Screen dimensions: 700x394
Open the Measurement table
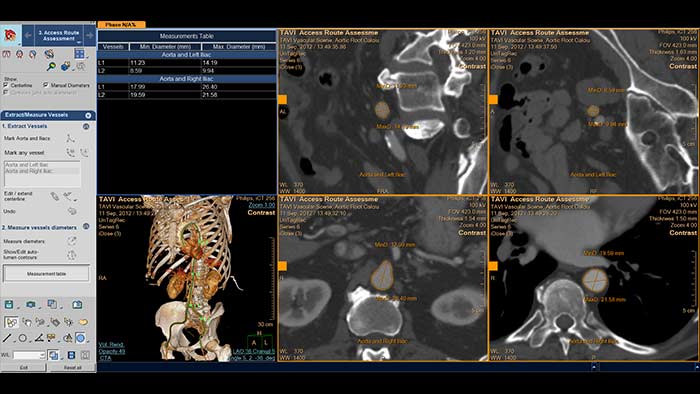click(46, 274)
